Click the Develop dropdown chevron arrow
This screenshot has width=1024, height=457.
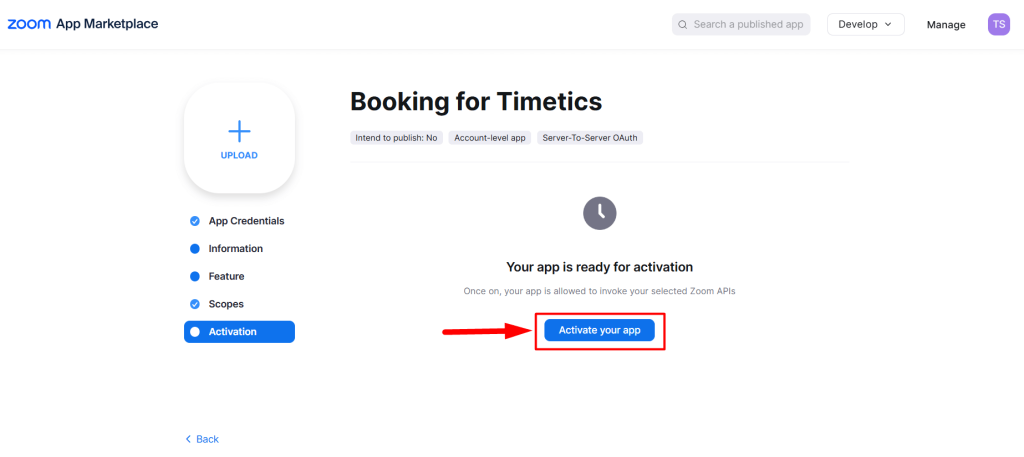(888, 24)
